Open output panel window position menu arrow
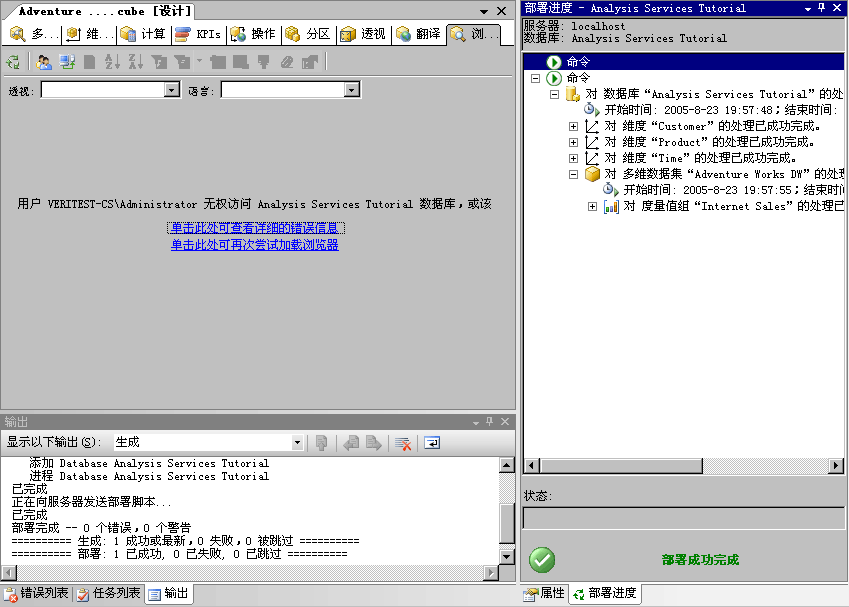The height and width of the screenshot is (607, 849). pos(475,422)
